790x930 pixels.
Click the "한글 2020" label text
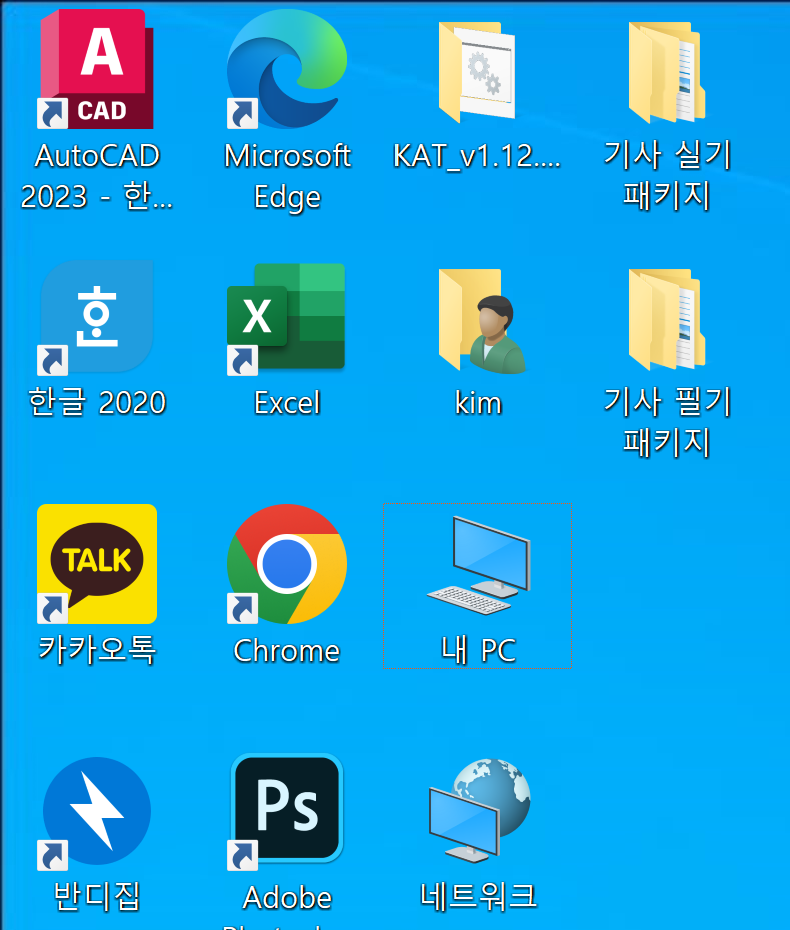tap(97, 402)
